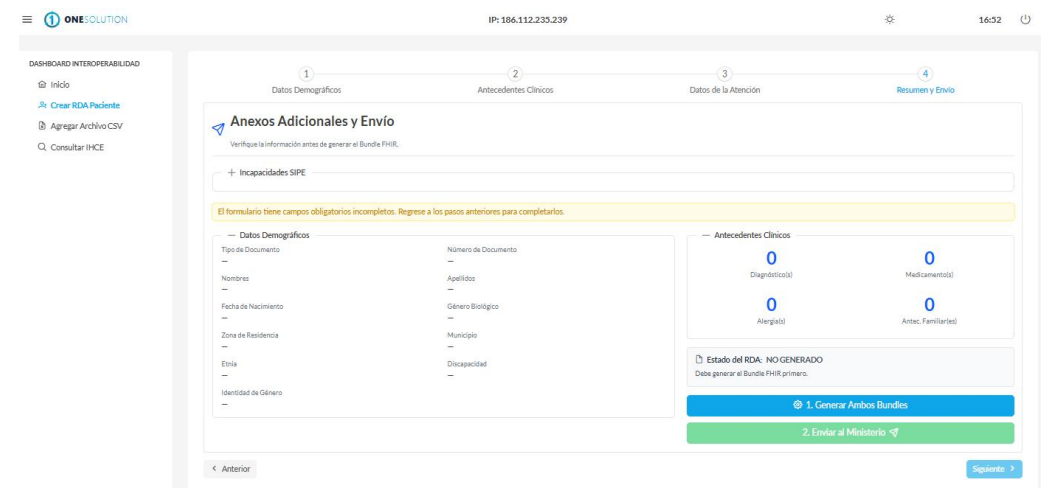Click the Anterior button

tap(230, 468)
